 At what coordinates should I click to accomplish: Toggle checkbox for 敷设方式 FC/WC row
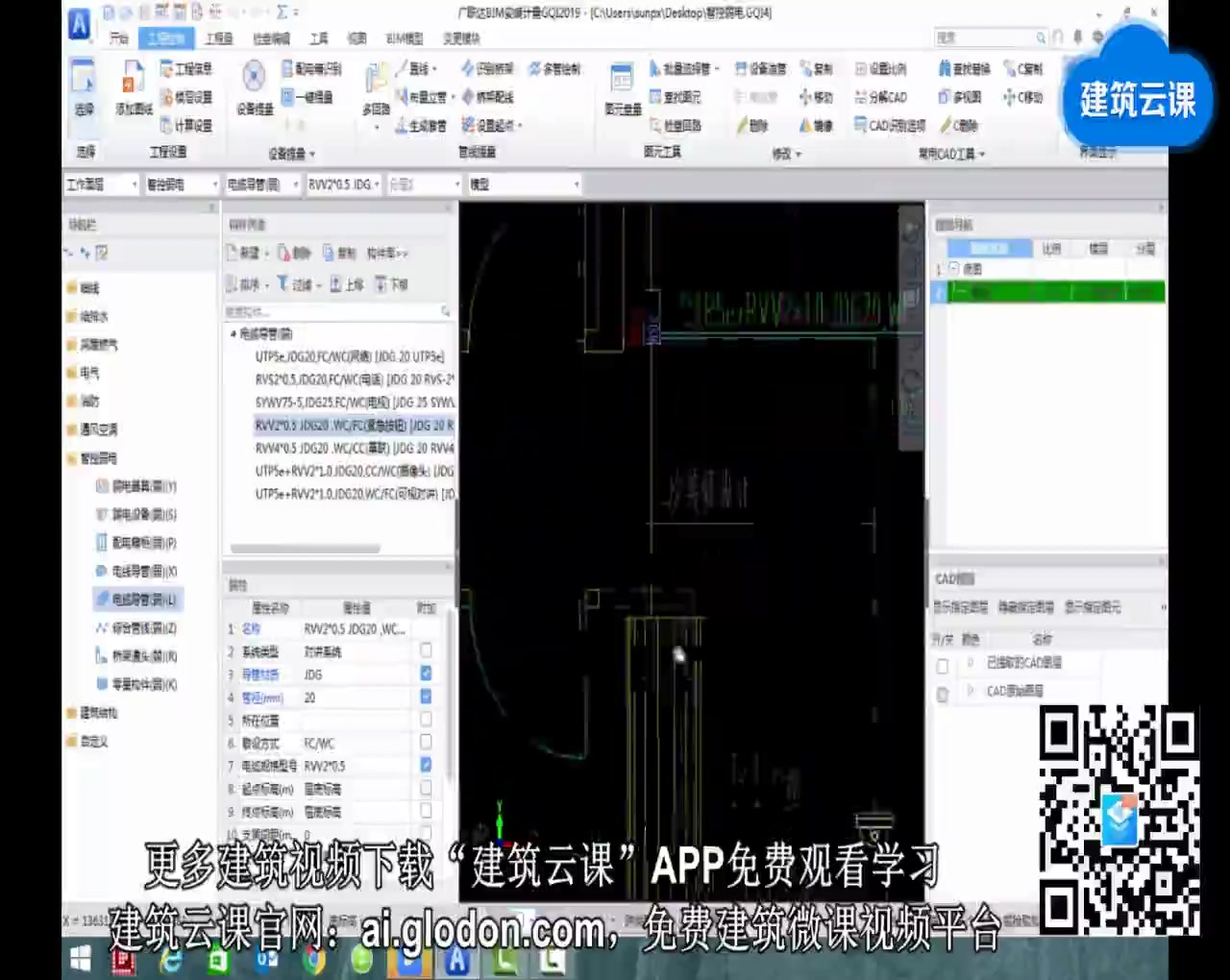click(x=426, y=742)
